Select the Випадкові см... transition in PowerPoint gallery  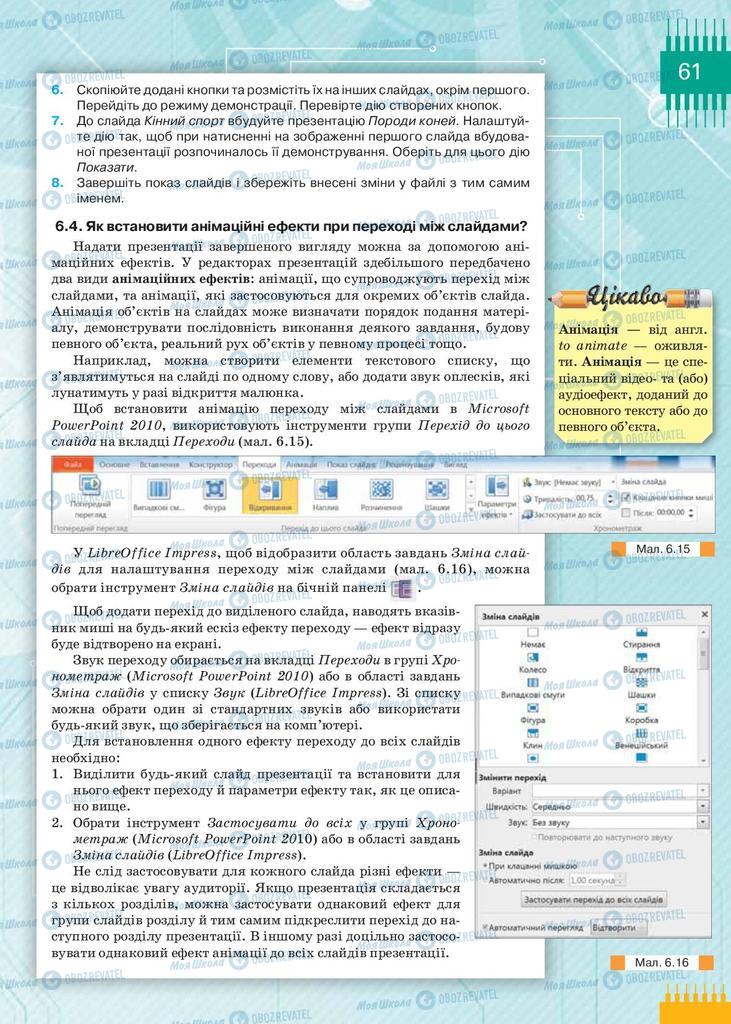tap(159, 494)
